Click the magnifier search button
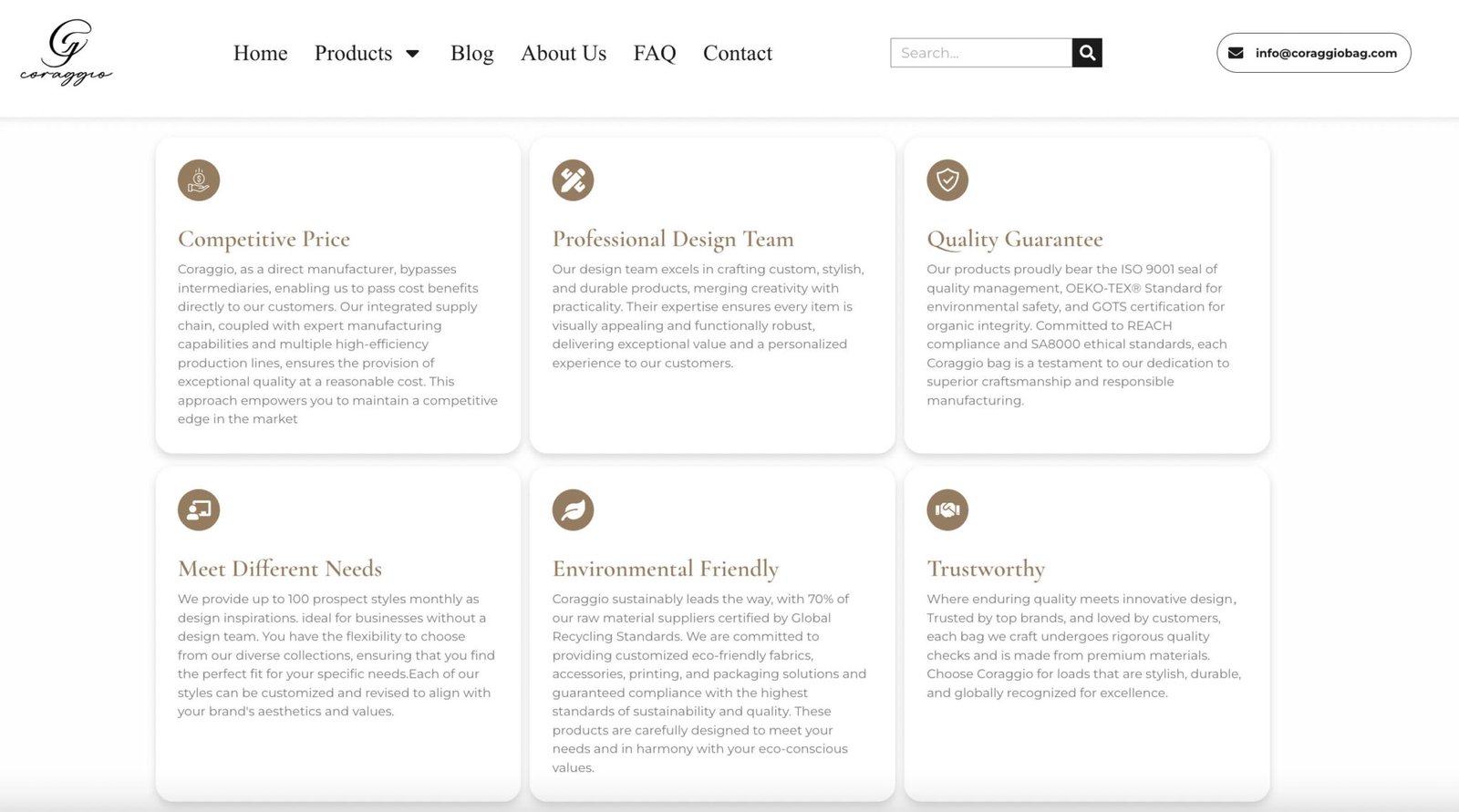 (x=1087, y=53)
